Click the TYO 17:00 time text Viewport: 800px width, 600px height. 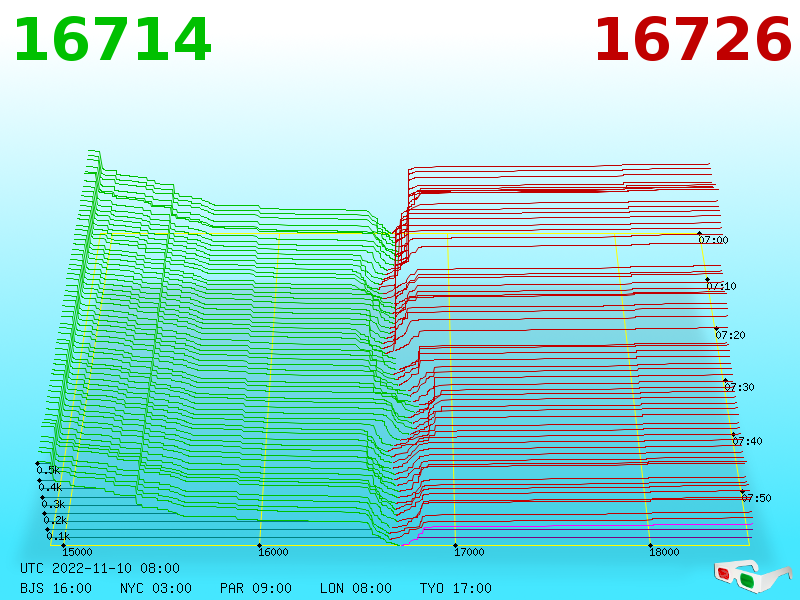point(456,588)
